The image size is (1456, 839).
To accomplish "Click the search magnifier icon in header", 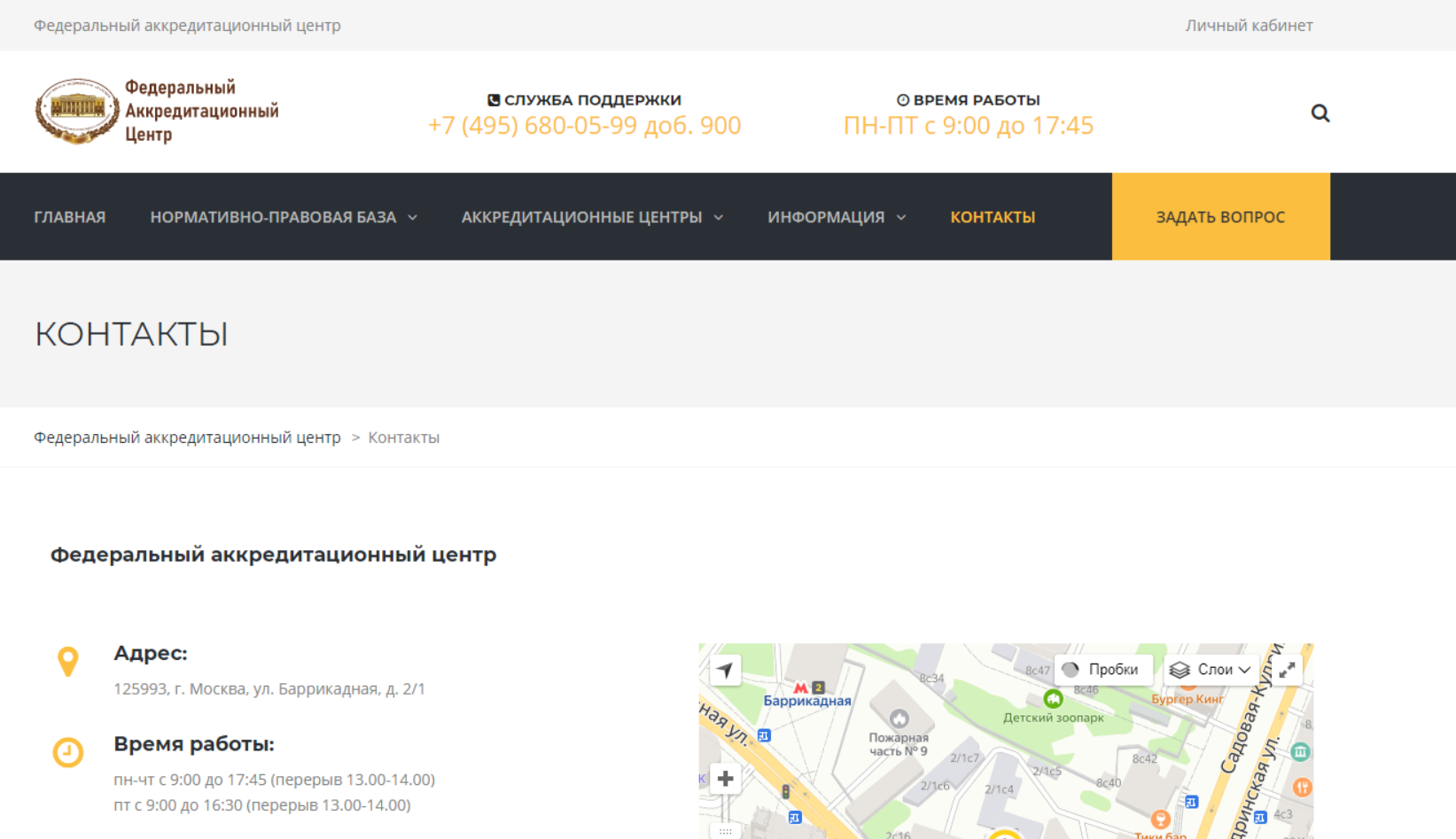I will click(x=1320, y=113).
